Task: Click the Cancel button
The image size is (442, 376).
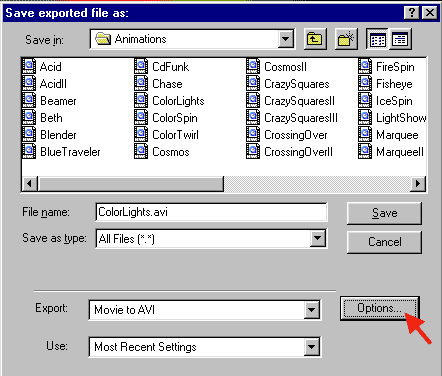Action: coord(384,242)
